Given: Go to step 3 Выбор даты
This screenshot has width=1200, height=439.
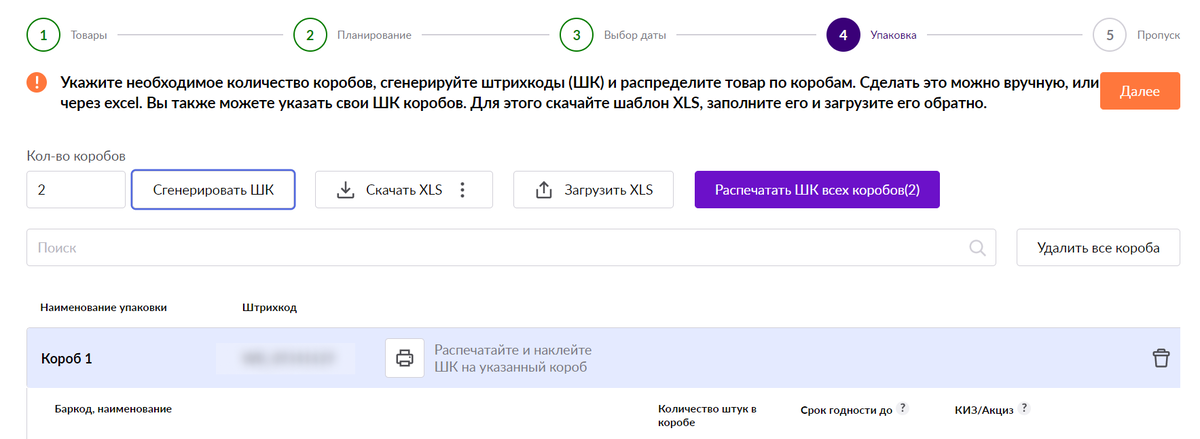Looking at the screenshot, I should [577, 34].
